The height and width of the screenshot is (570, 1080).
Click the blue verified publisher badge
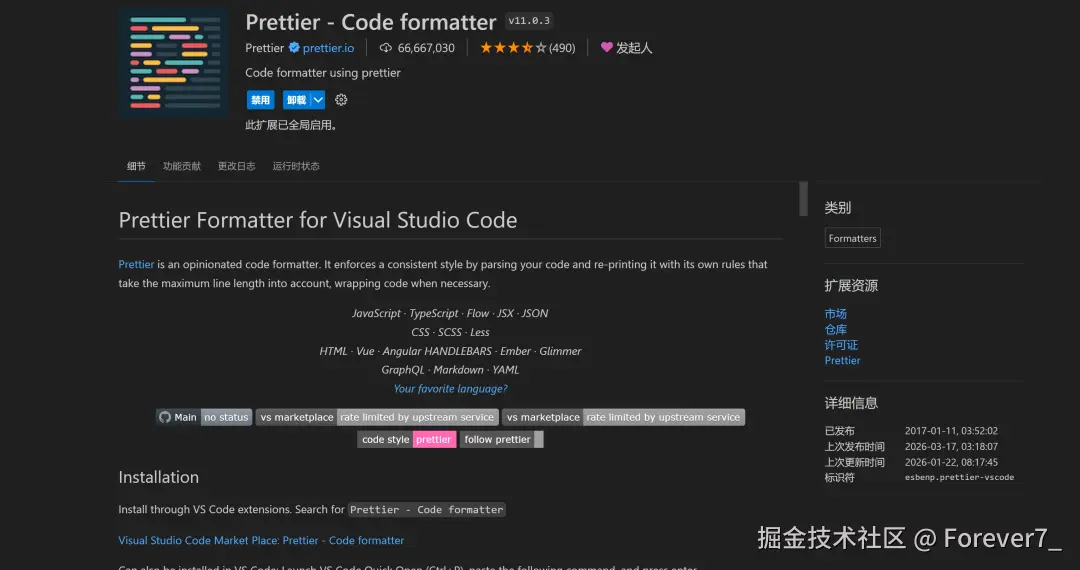[294, 48]
